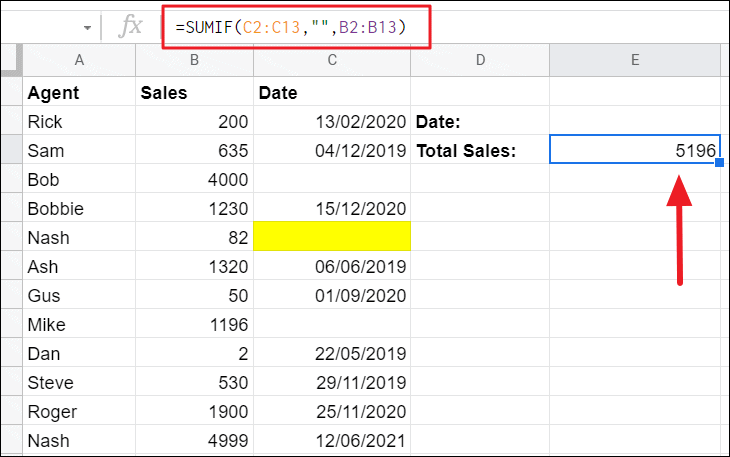730x457 pixels.
Task: Click Bob's sales value 4000
Action: tap(194, 180)
